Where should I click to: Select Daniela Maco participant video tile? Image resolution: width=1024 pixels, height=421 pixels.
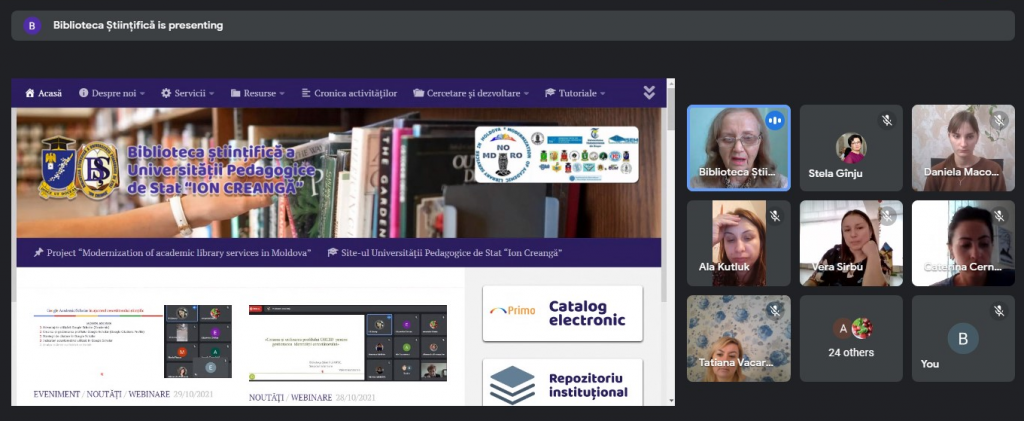pos(963,148)
